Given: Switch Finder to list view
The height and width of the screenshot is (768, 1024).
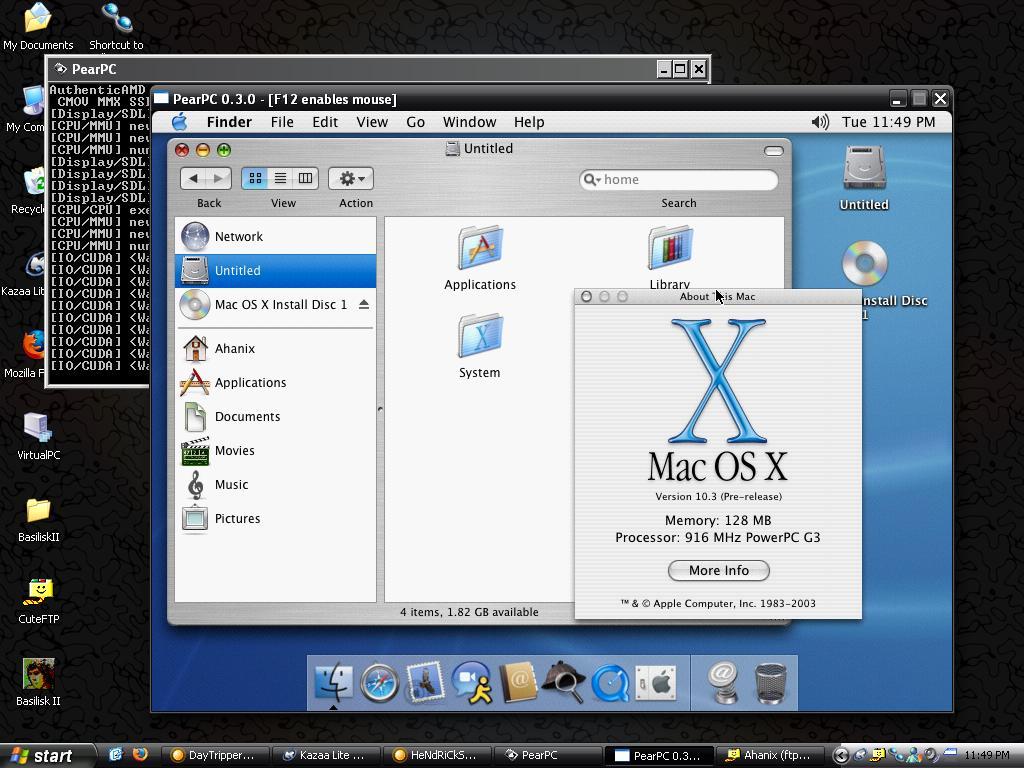Looking at the screenshot, I should (x=279, y=178).
